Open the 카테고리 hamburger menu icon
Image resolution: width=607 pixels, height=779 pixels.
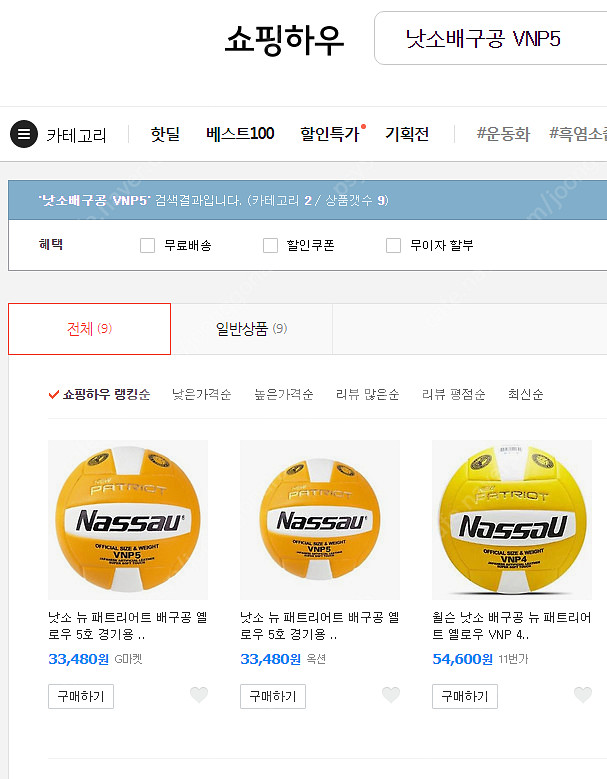(24, 134)
